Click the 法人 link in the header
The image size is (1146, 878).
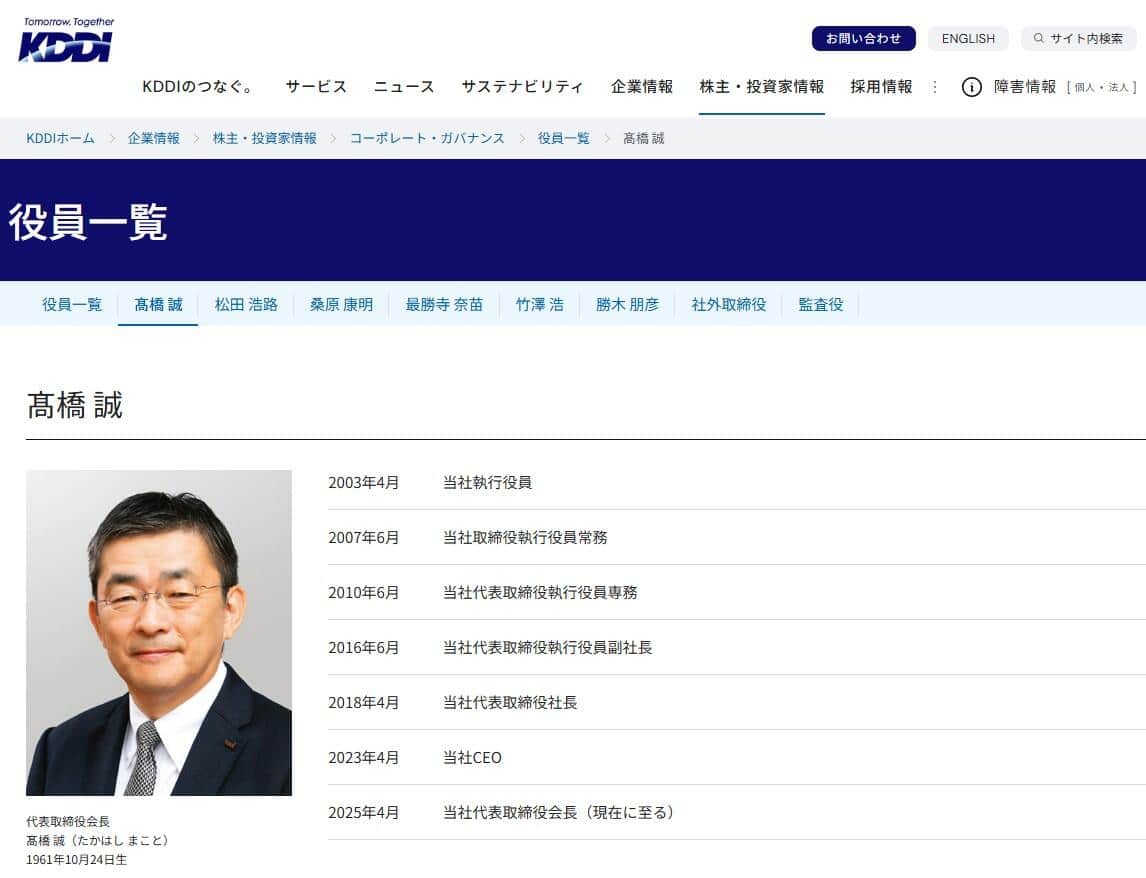click(1119, 87)
